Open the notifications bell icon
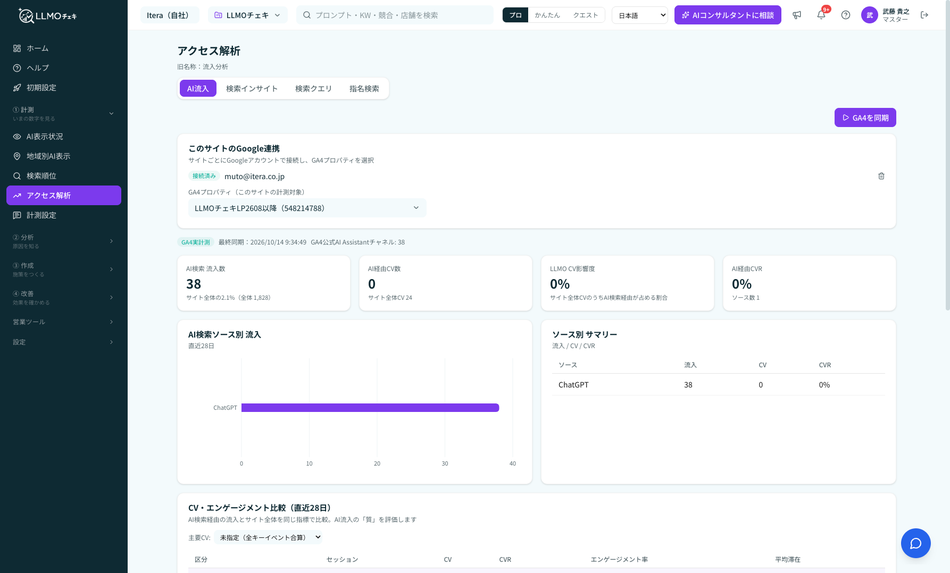This screenshot has width=950, height=573. click(822, 15)
